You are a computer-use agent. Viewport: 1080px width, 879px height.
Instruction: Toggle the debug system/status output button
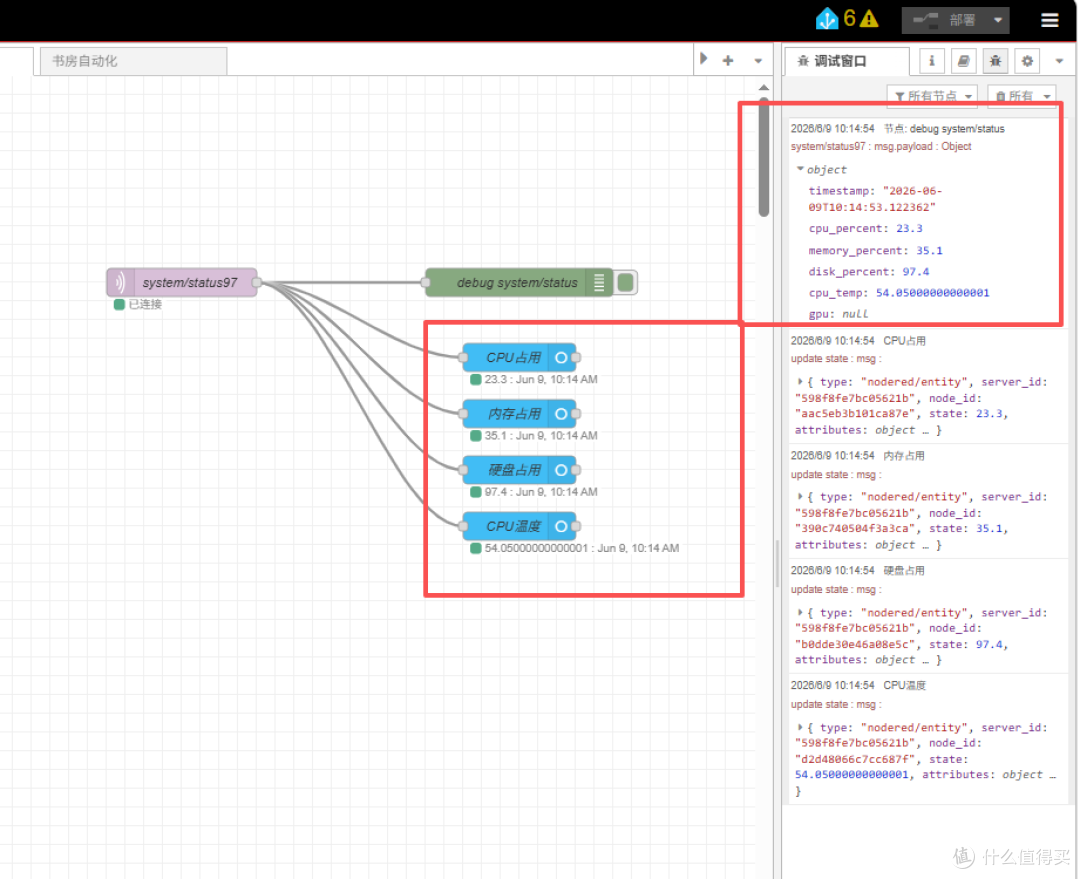(x=625, y=282)
